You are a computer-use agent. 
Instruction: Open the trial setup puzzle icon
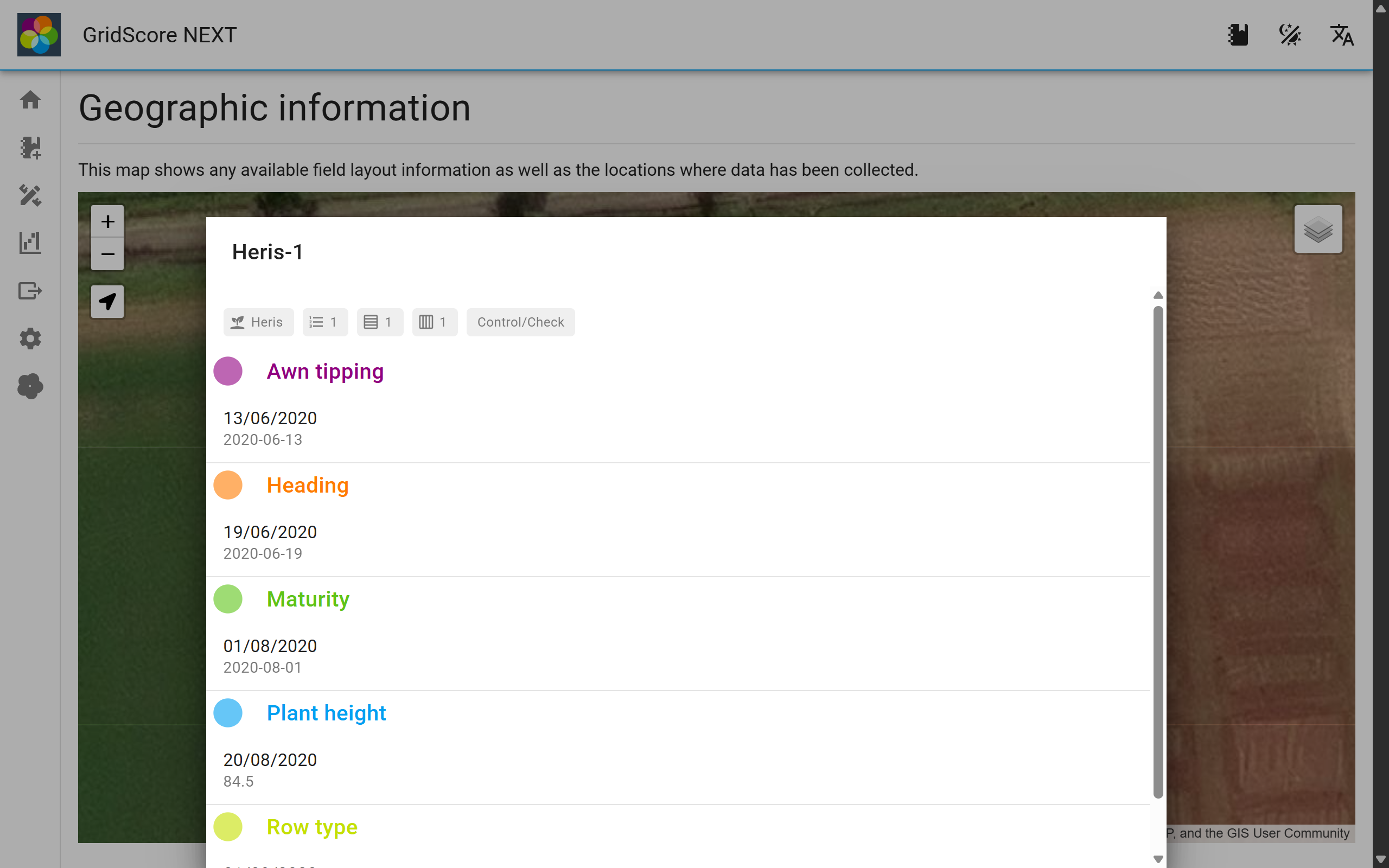pyautogui.click(x=30, y=148)
